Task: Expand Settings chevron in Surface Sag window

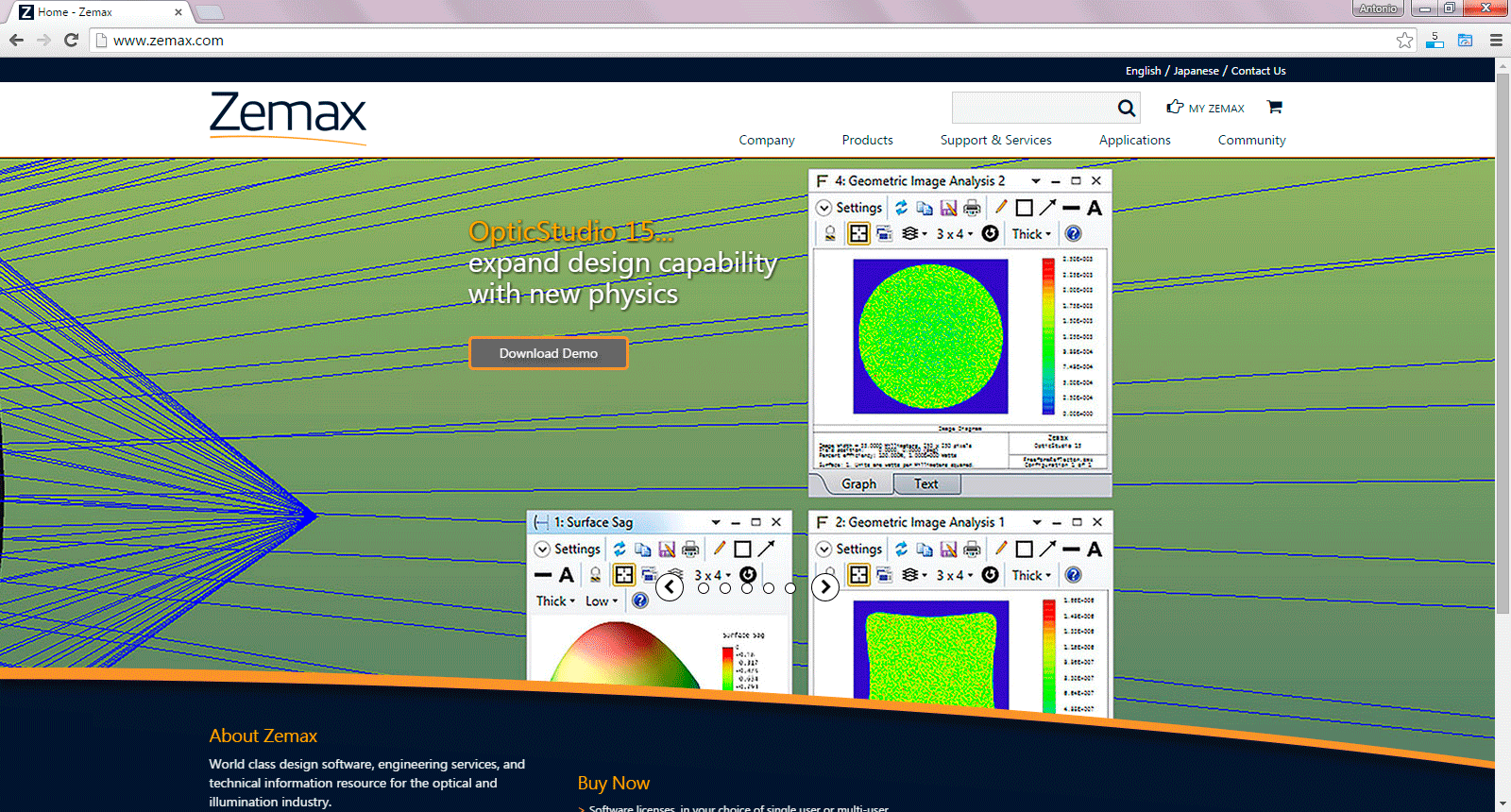Action: click(542, 549)
